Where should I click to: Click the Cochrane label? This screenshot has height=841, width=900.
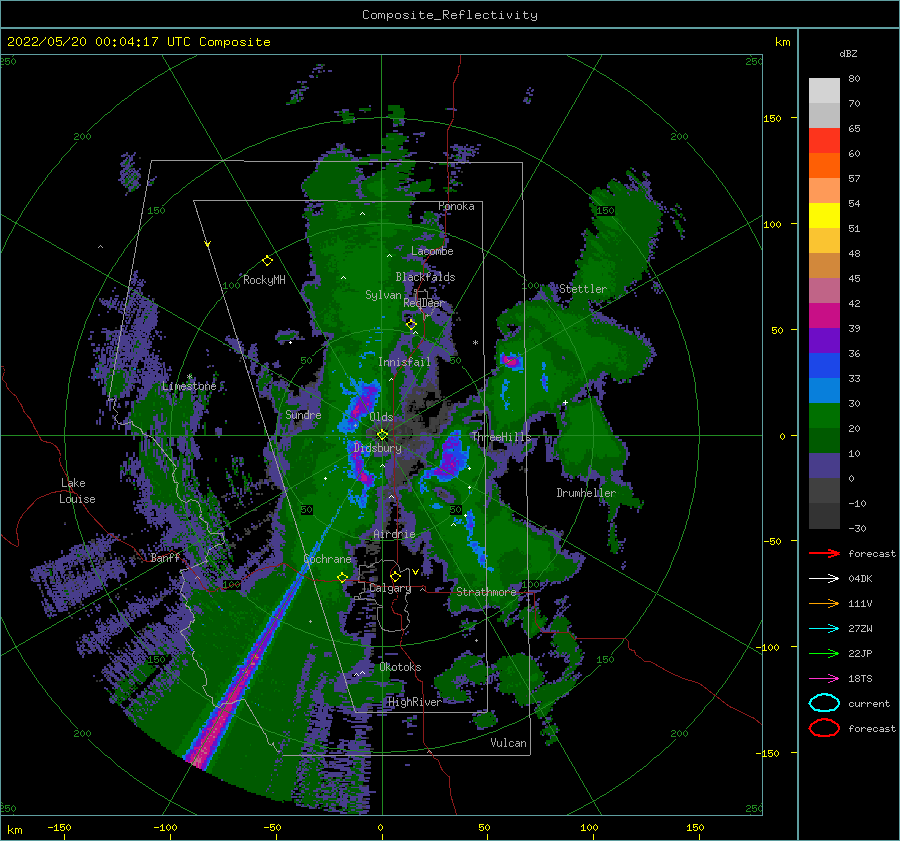point(327,559)
